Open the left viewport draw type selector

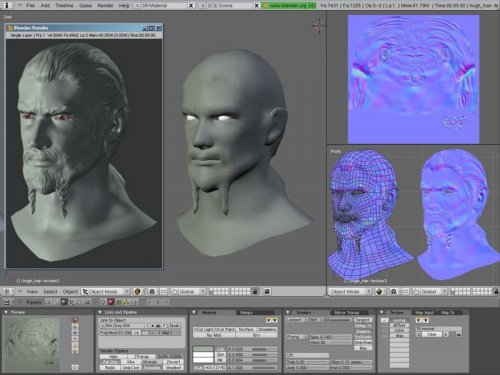click(138, 292)
